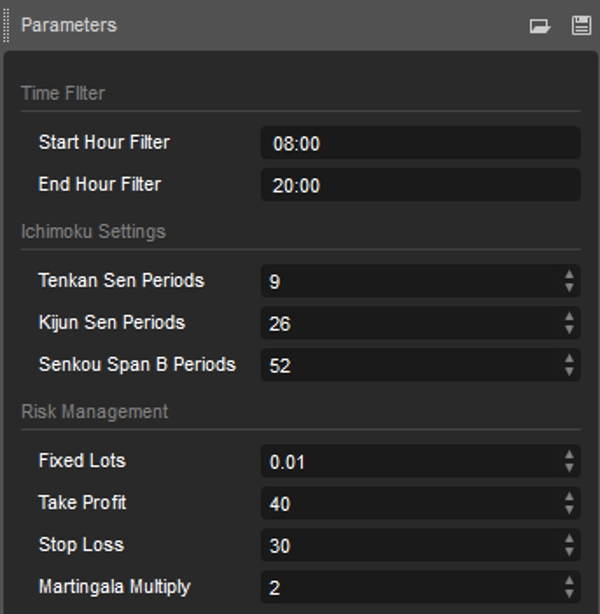Increase Martingala Multiply with up arrow
600x614 pixels.
click(569, 581)
